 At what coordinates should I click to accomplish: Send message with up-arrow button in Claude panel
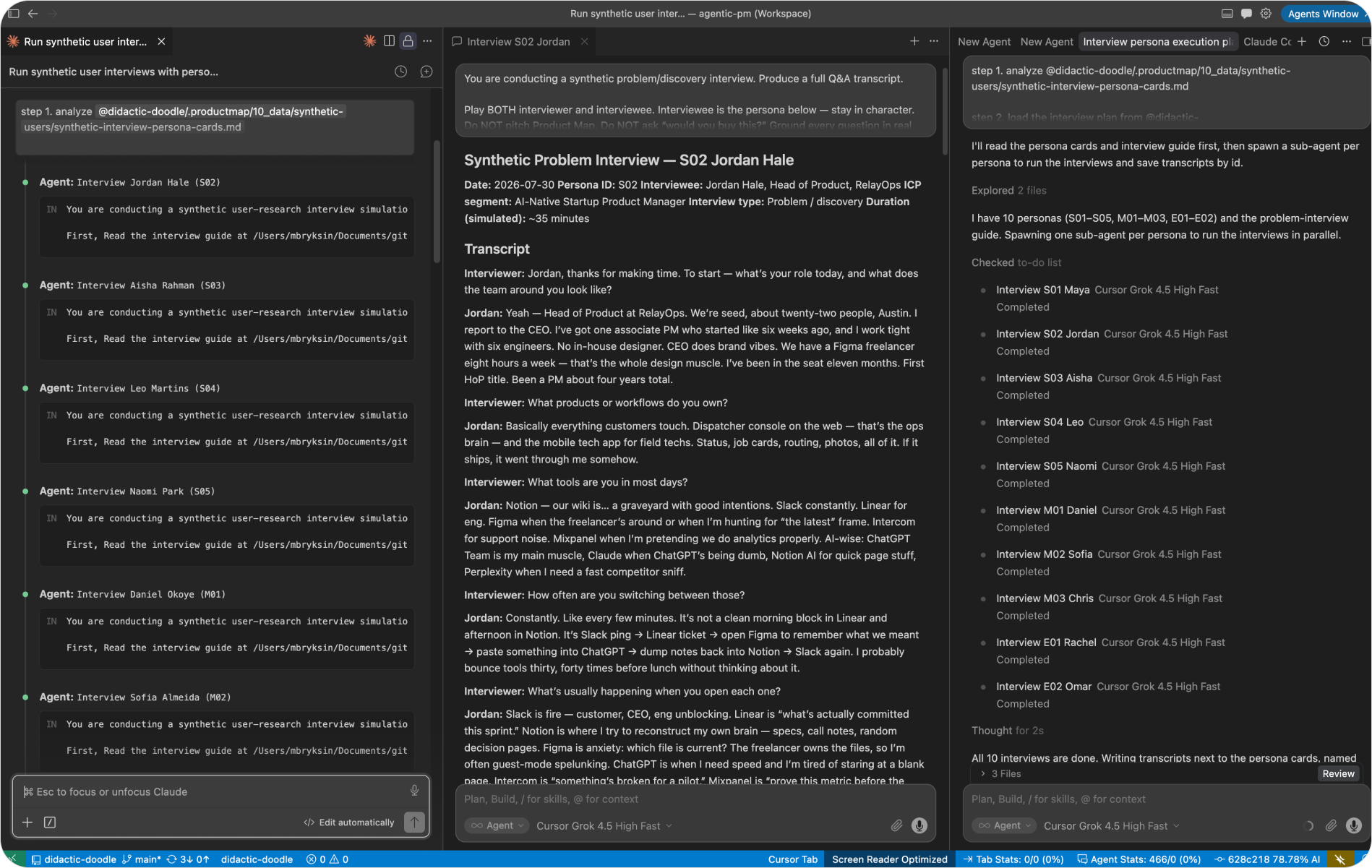(x=414, y=822)
